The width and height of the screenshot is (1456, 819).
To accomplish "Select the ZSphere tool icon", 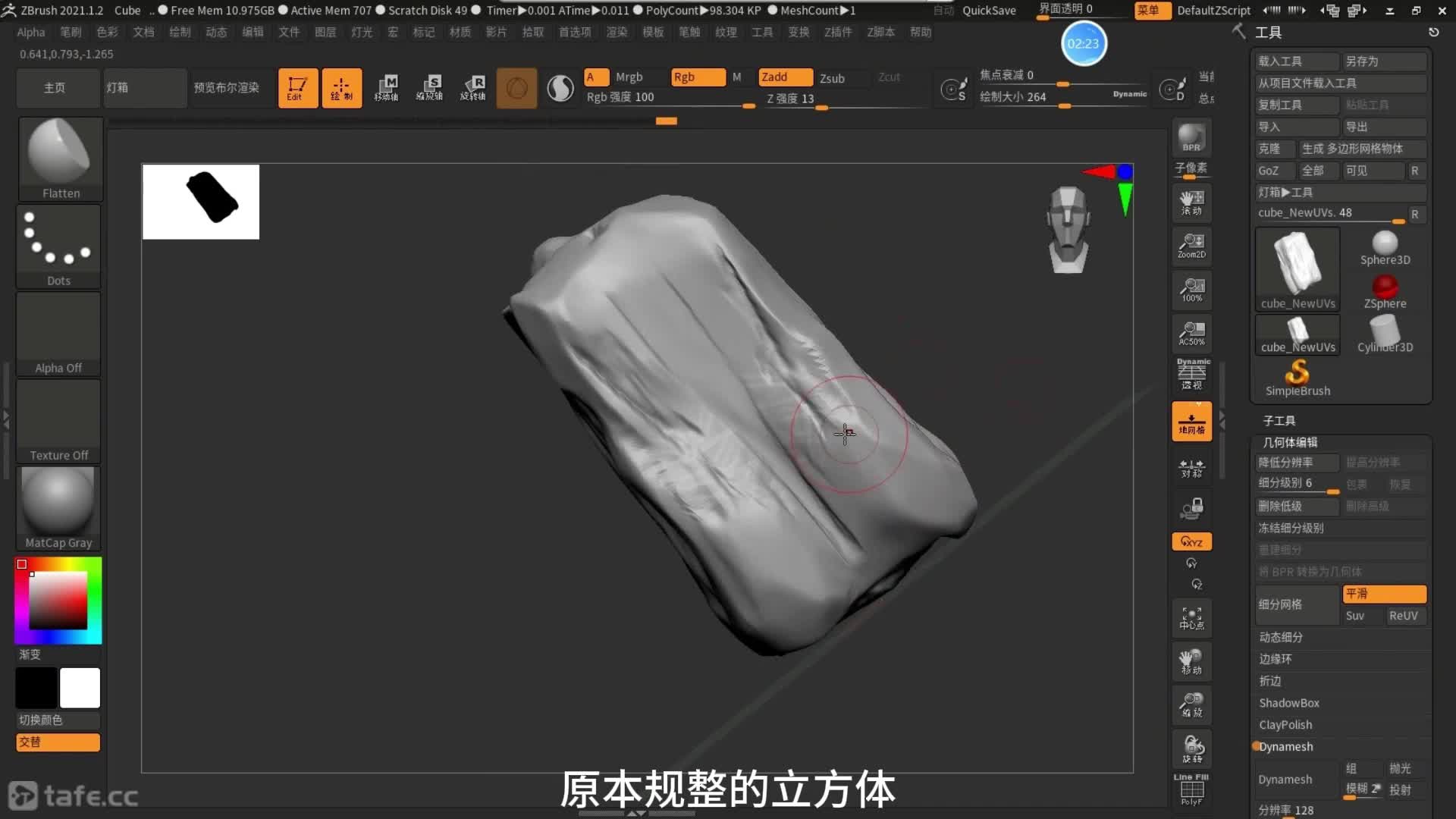I will pyautogui.click(x=1385, y=291).
